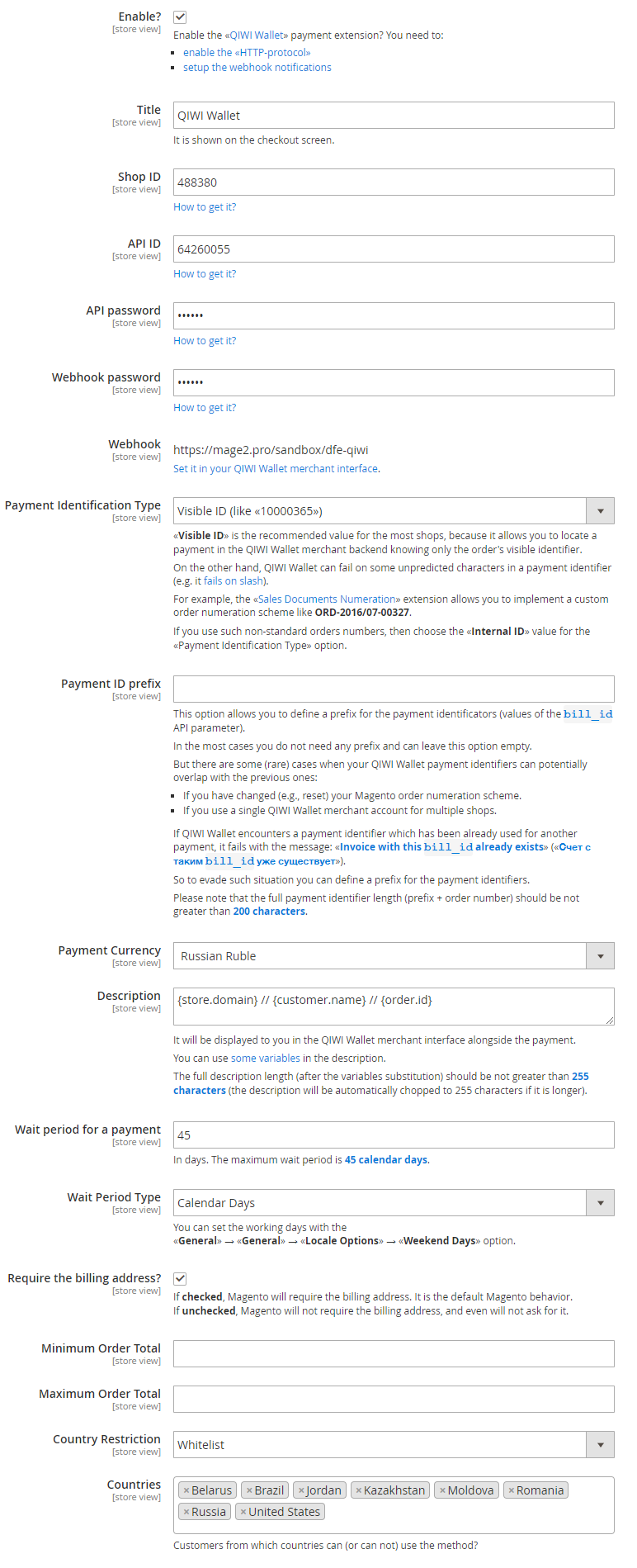This screenshot has width=637, height=1568.
Task: Click the Title input field
Action: point(394,116)
